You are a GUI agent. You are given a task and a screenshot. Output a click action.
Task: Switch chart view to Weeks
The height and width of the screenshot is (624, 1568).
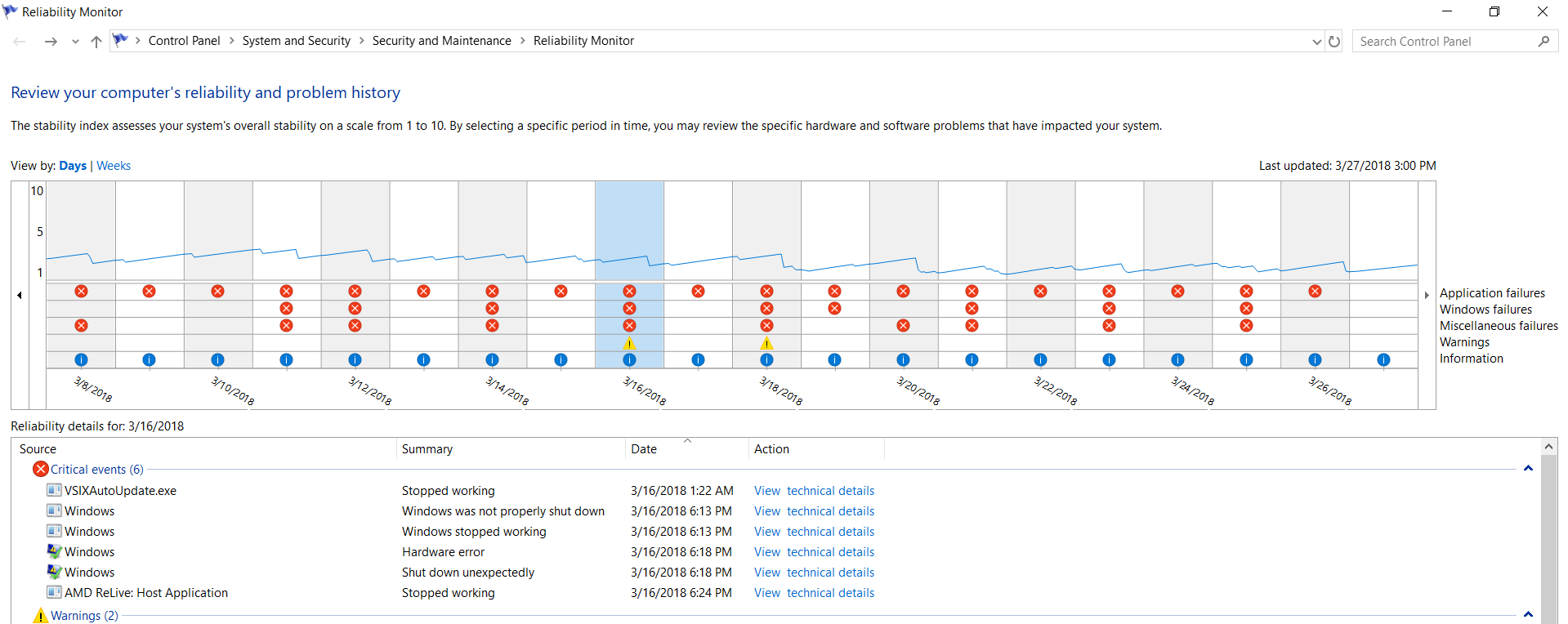pyautogui.click(x=114, y=165)
